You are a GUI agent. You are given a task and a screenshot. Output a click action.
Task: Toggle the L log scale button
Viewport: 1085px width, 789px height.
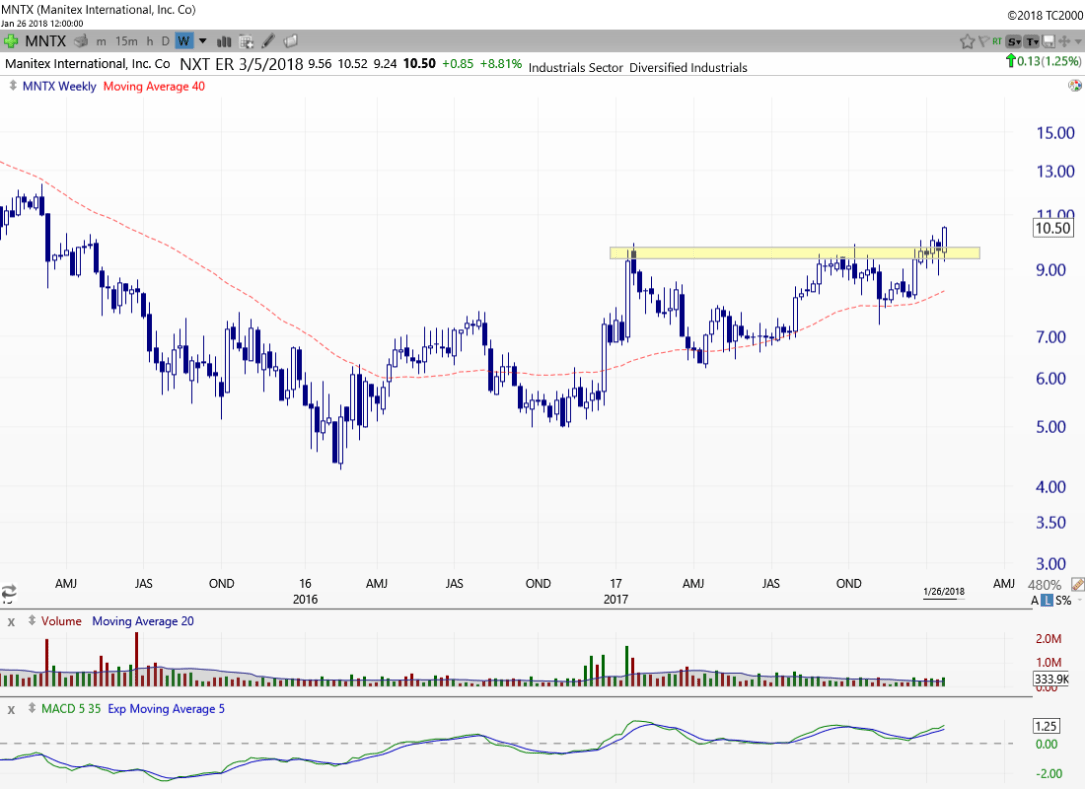click(x=1046, y=600)
